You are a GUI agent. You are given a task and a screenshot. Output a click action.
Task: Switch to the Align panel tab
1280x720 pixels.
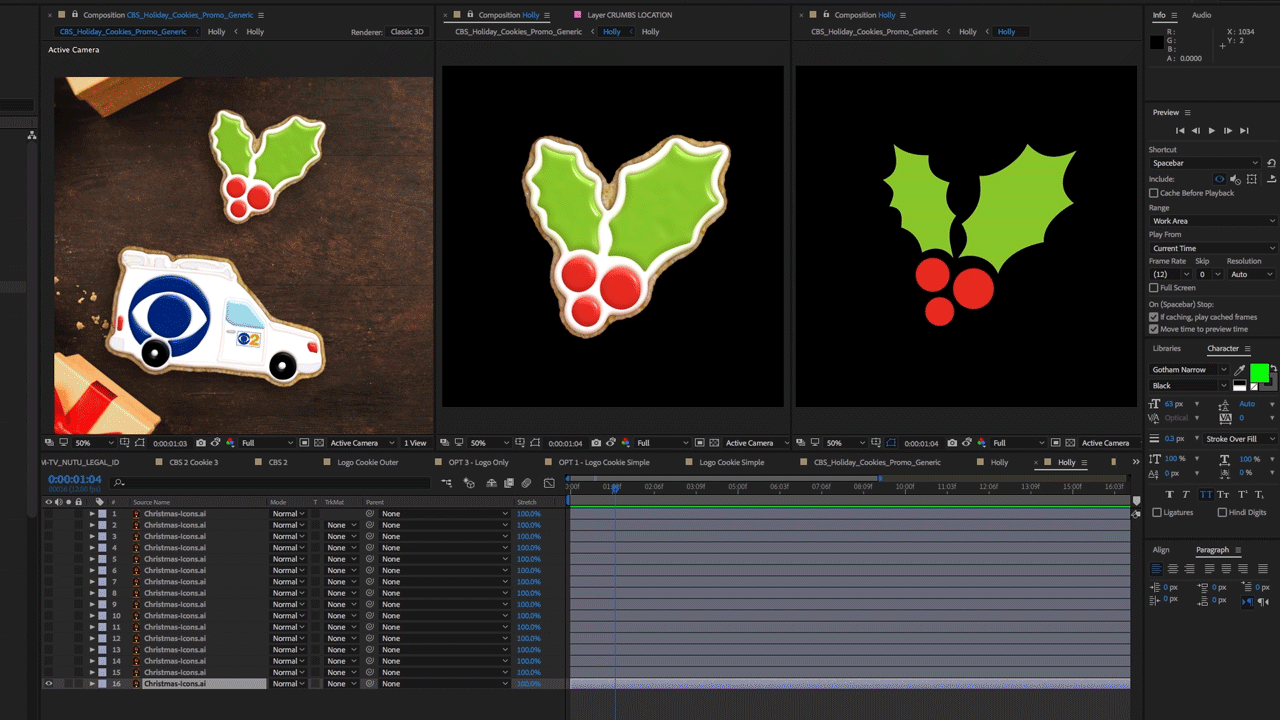tap(1160, 550)
